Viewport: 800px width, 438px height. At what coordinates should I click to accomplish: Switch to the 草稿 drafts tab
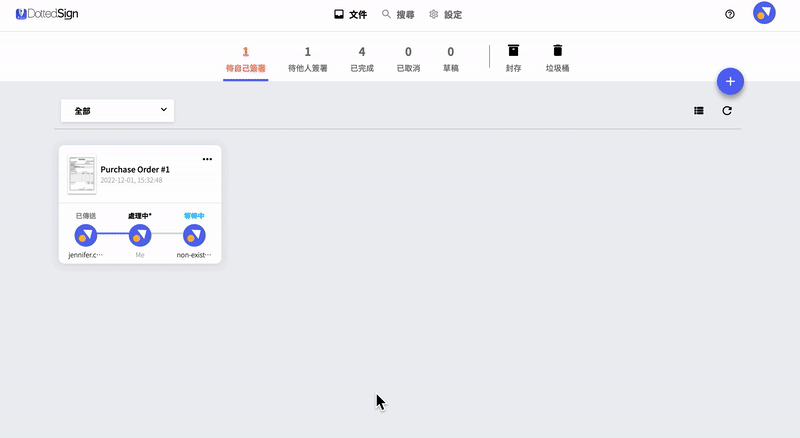point(451,59)
